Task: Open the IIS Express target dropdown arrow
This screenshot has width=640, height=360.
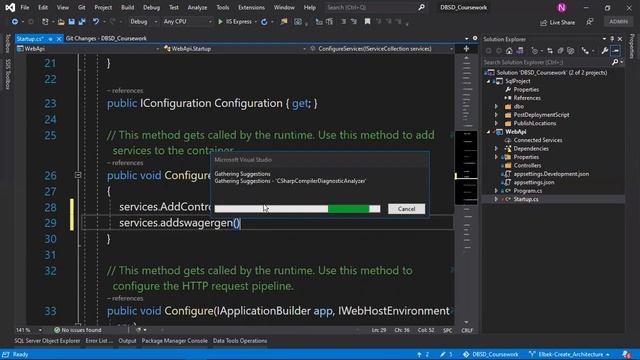Action: click(x=256, y=22)
